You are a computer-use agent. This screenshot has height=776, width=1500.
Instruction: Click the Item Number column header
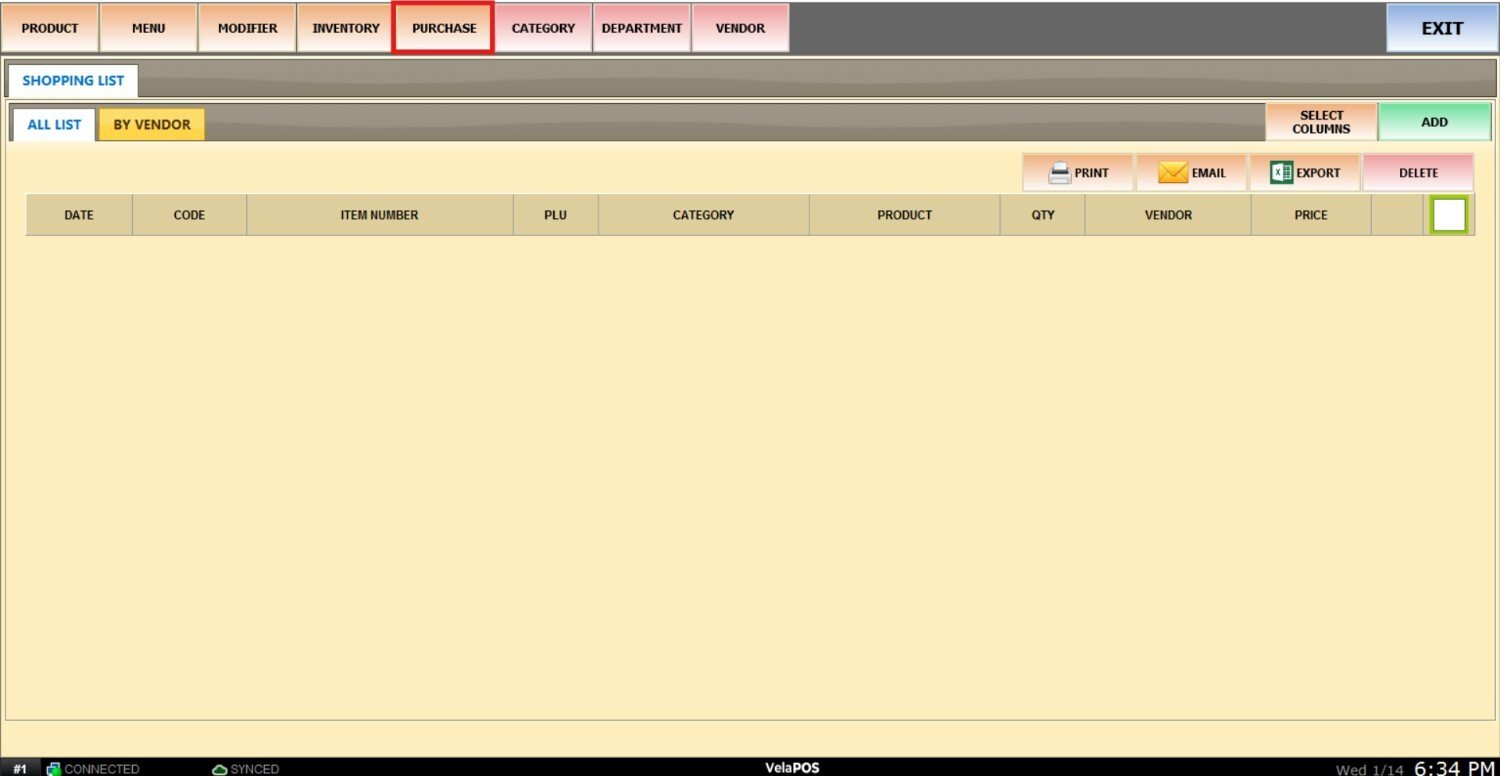pyautogui.click(x=379, y=215)
